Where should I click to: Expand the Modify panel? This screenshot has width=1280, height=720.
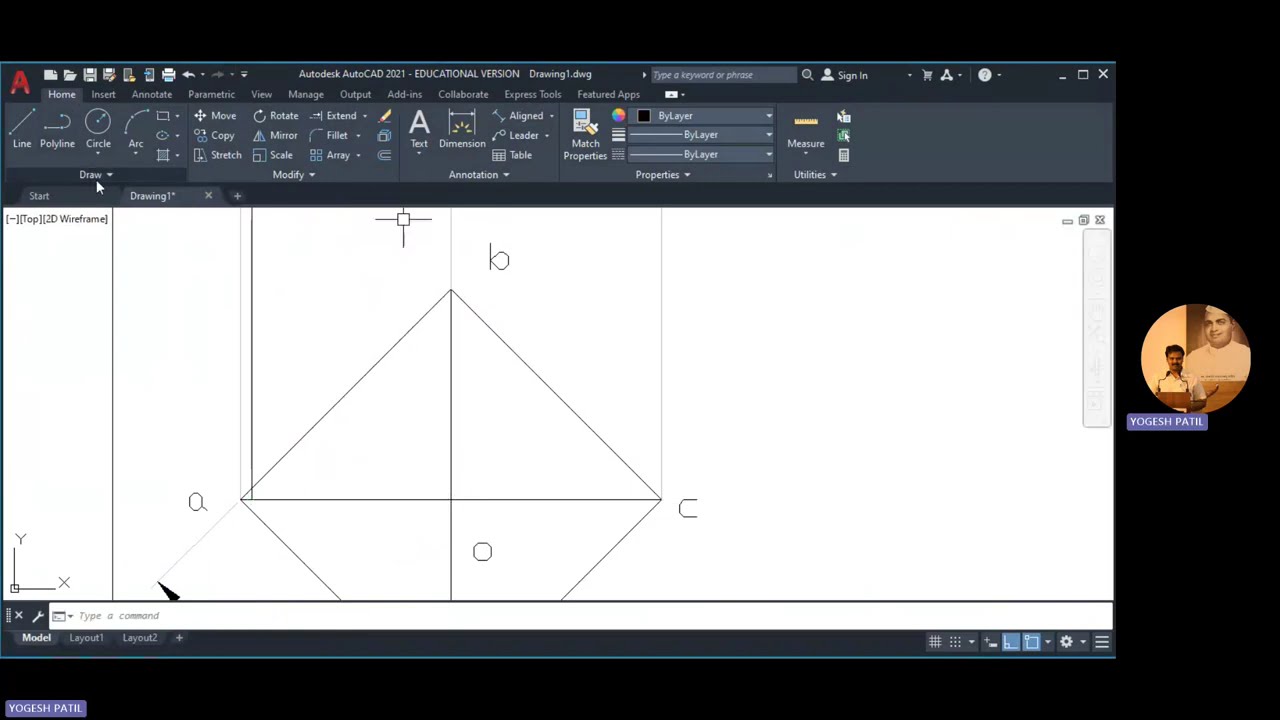(x=294, y=175)
